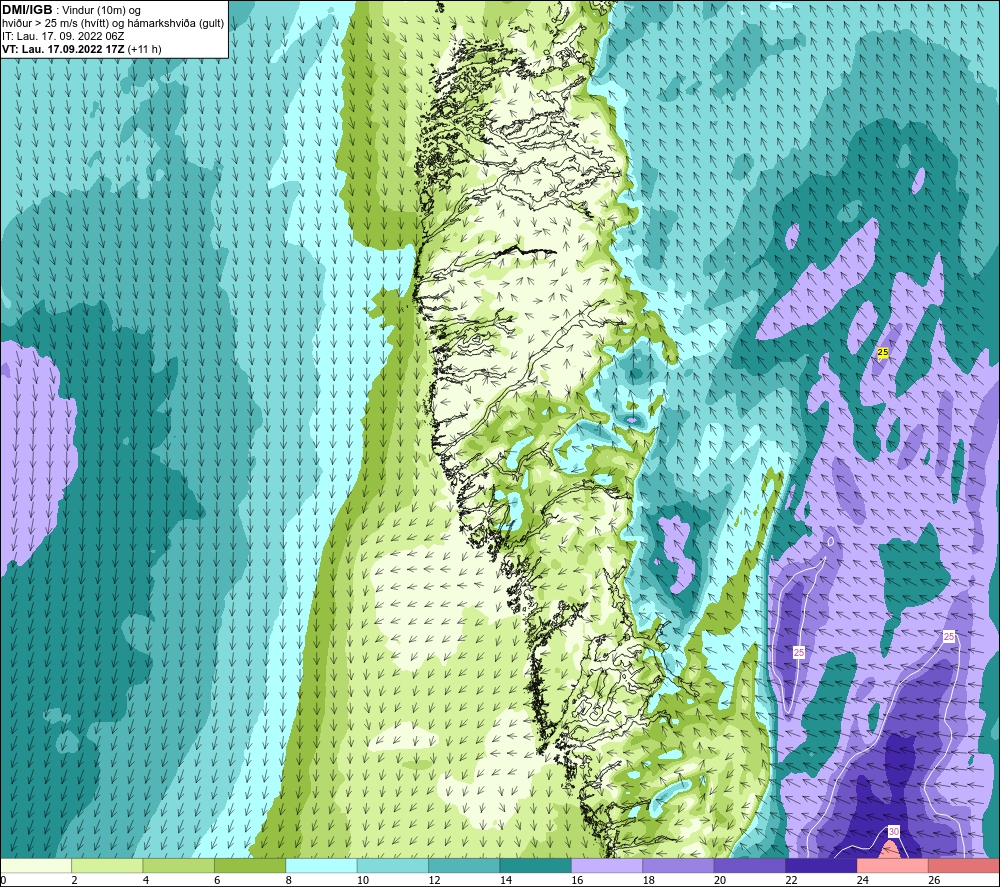Viewport: 1000px width, 887px height.
Task: Select the 25 label on the contour enclosing 30
Action: (x=949, y=636)
